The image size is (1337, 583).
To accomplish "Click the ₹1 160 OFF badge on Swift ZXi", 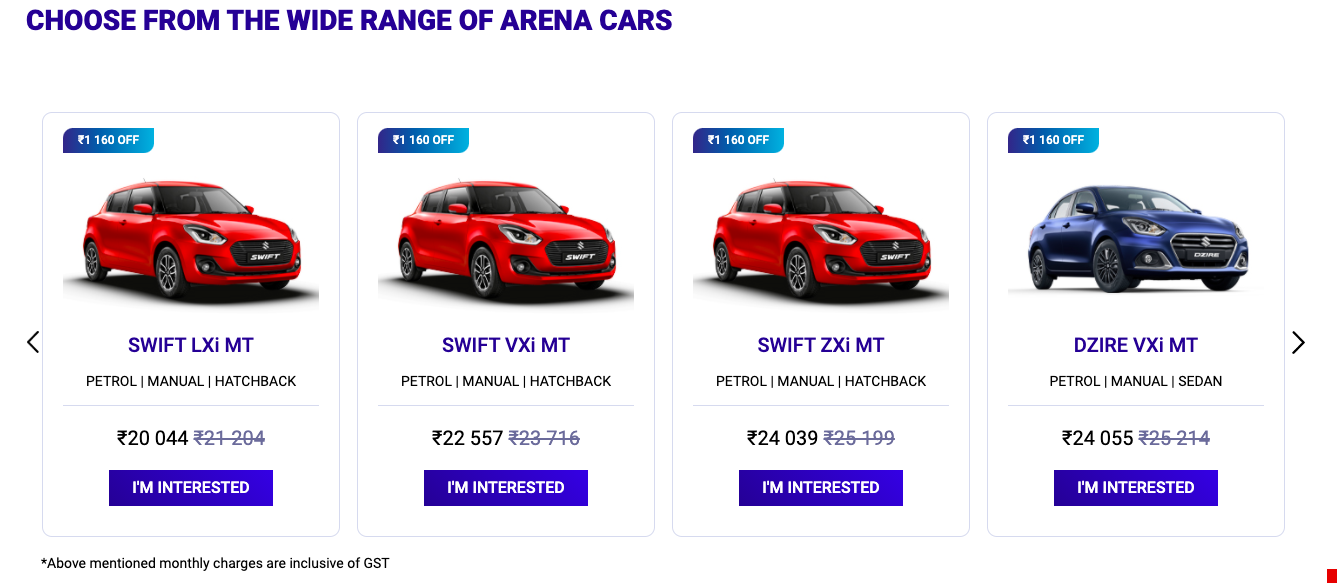I will (738, 140).
